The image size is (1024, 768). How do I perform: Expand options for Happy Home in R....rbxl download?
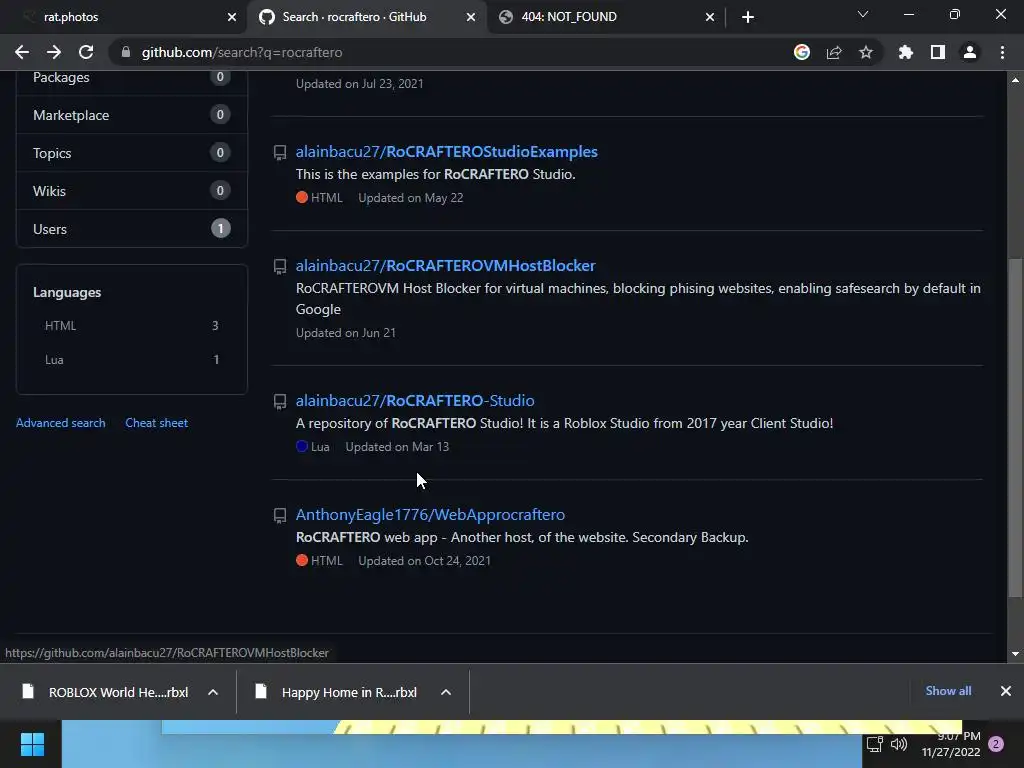click(x=446, y=692)
